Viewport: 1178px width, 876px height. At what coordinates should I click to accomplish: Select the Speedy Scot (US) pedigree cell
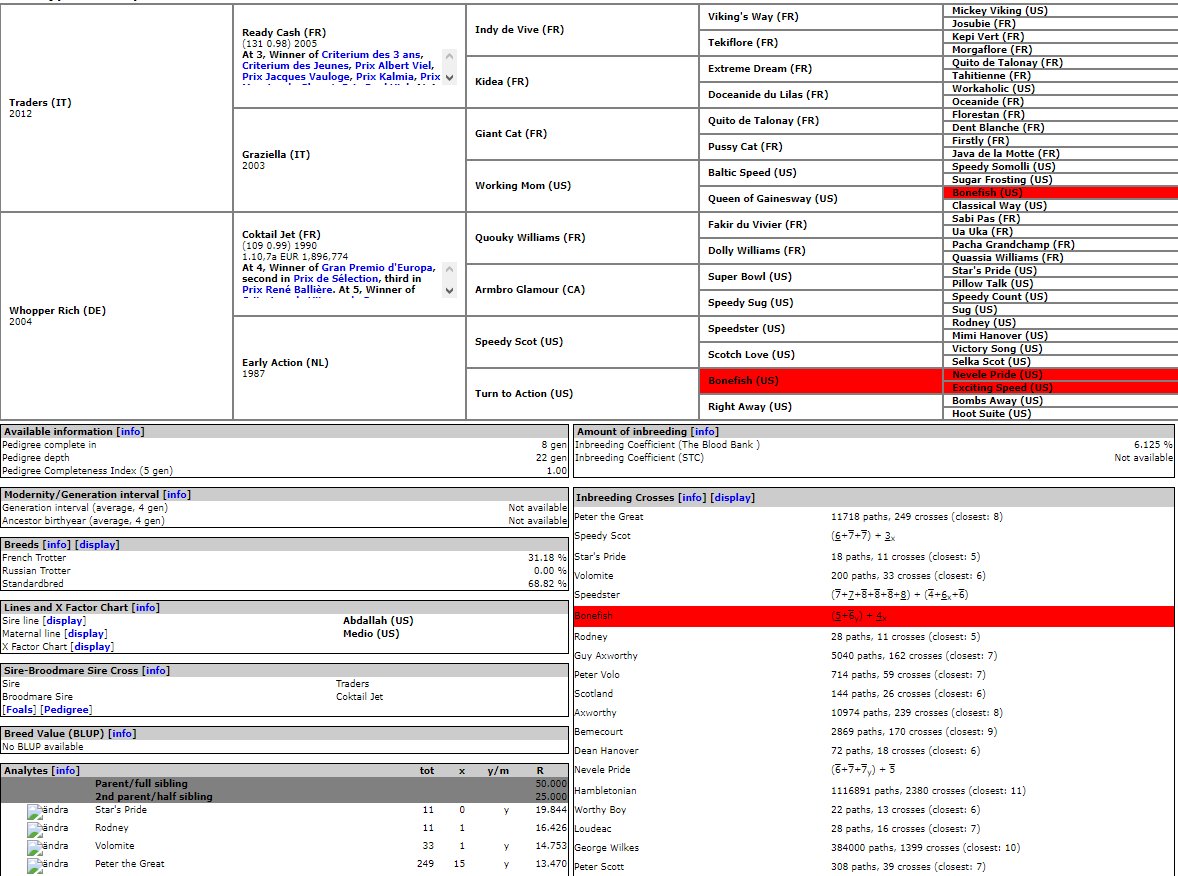click(x=582, y=342)
